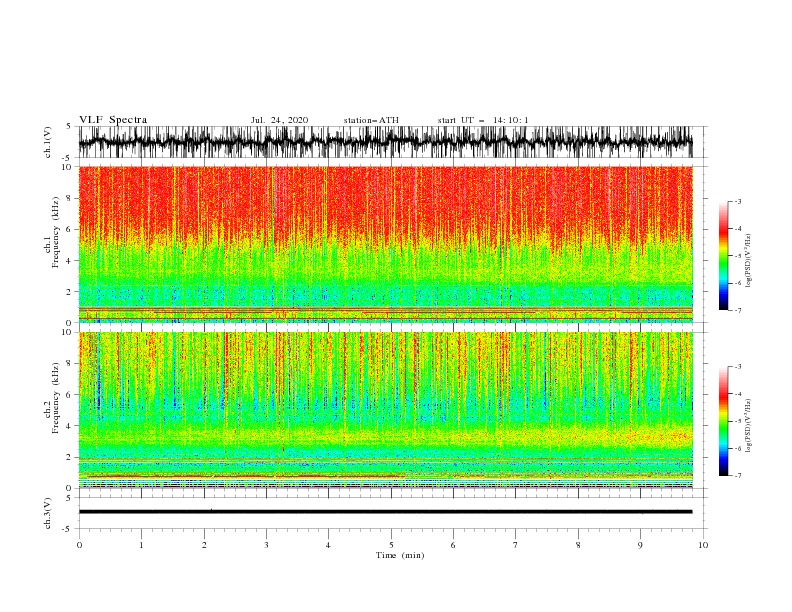Click the ch.2 spectrogram color scale bar
The height and width of the screenshot is (612, 792).
tap(723, 421)
